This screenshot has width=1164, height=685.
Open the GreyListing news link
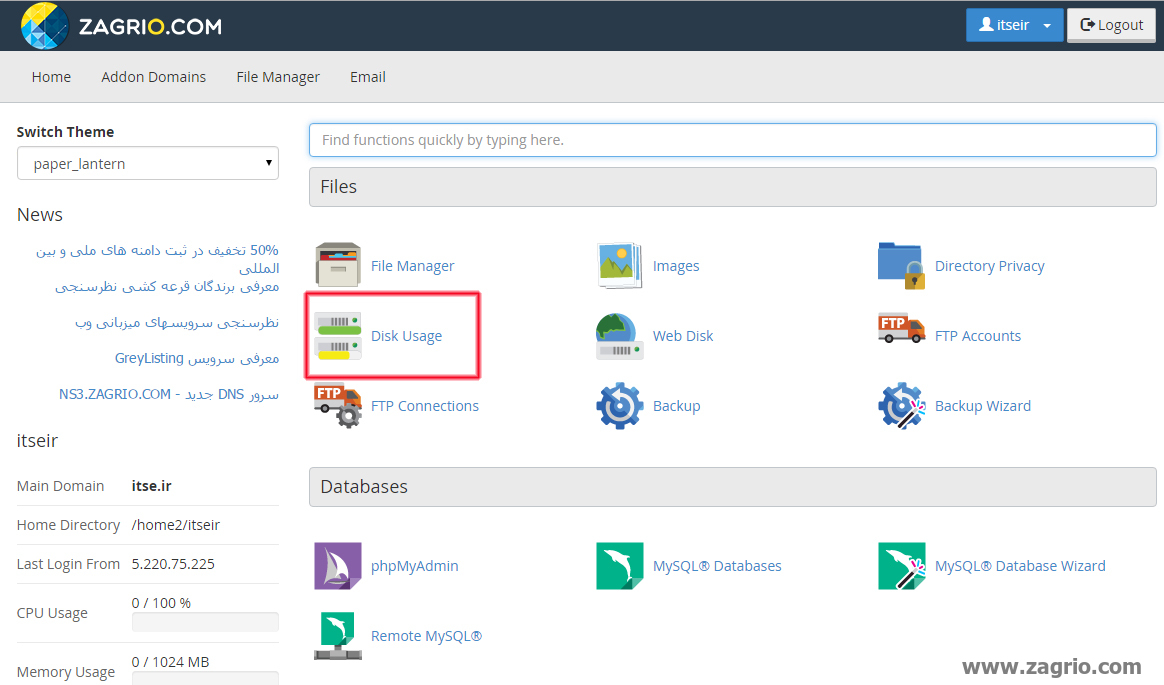point(197,358)
